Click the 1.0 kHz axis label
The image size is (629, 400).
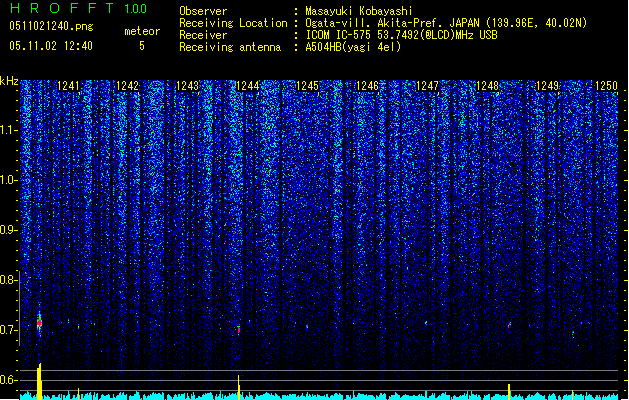[x=8, y=180]
